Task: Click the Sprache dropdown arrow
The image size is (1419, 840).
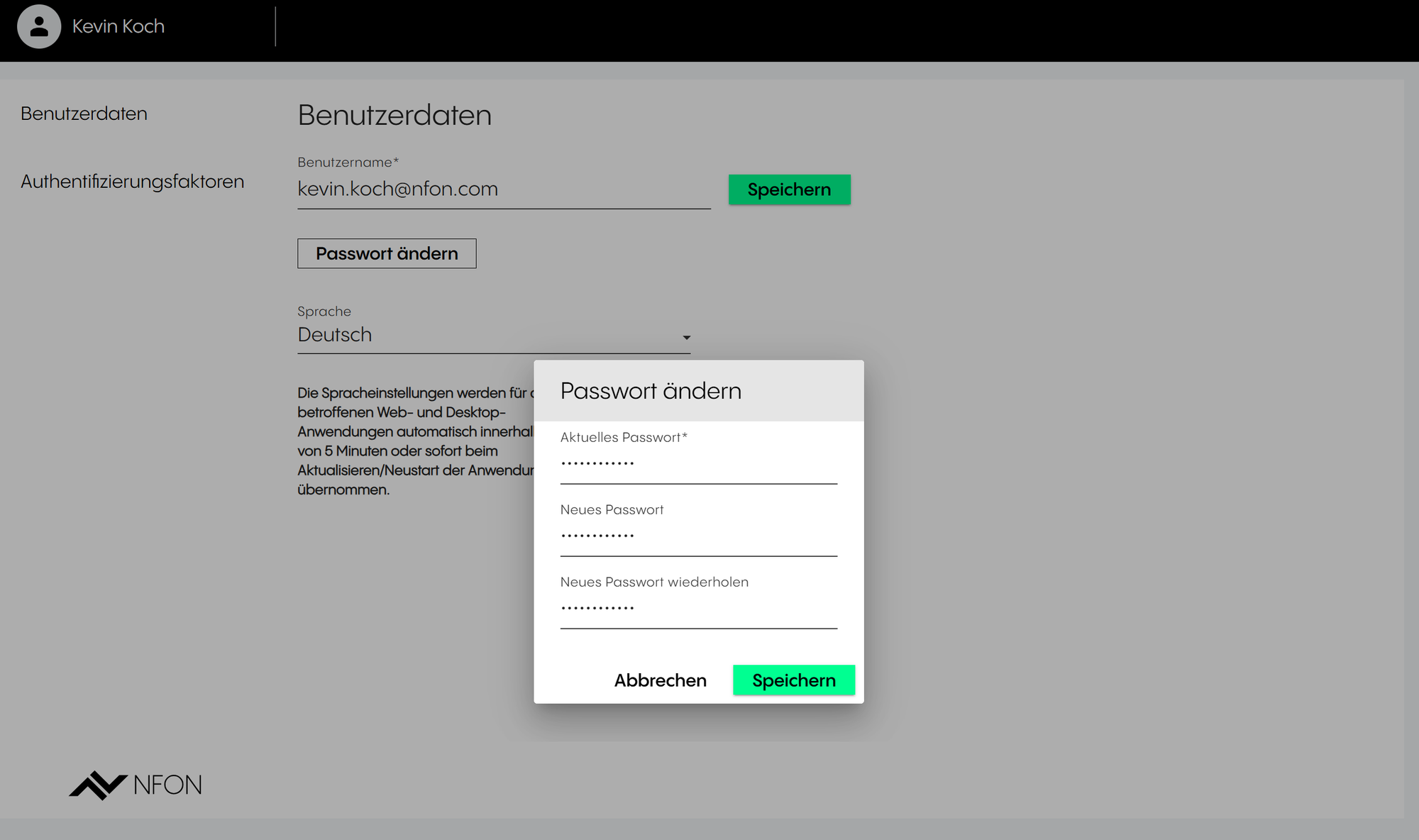Action: coord(686,338)
